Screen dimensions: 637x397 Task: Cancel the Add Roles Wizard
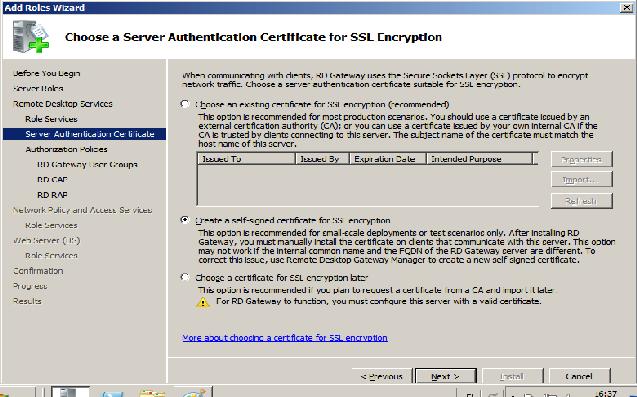(x=579, y=376)
